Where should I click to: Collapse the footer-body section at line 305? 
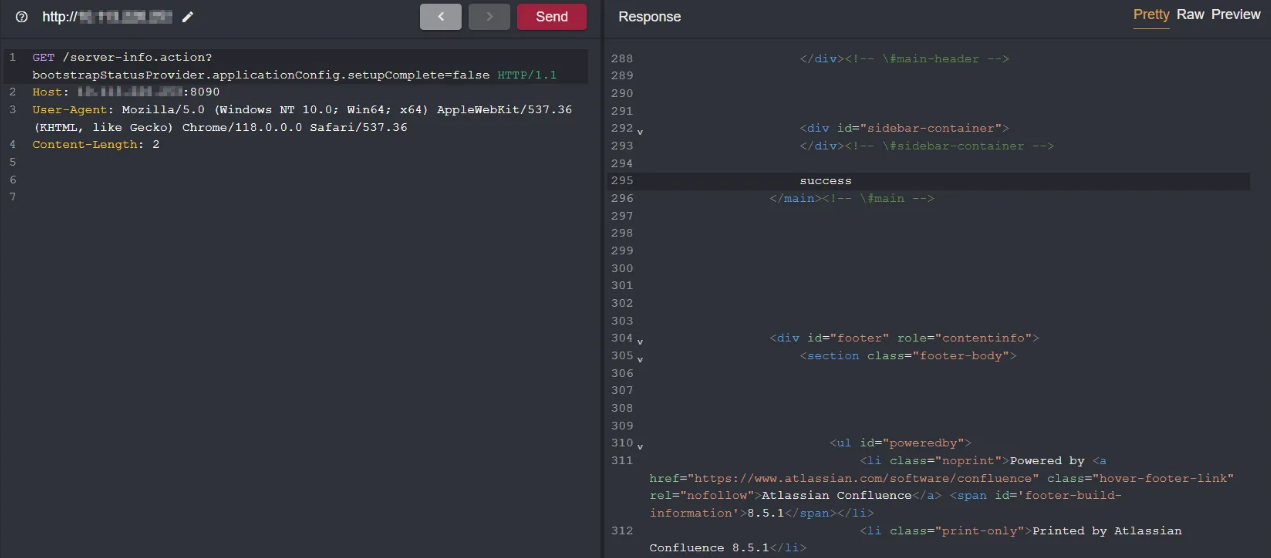[x=640, y=359]
